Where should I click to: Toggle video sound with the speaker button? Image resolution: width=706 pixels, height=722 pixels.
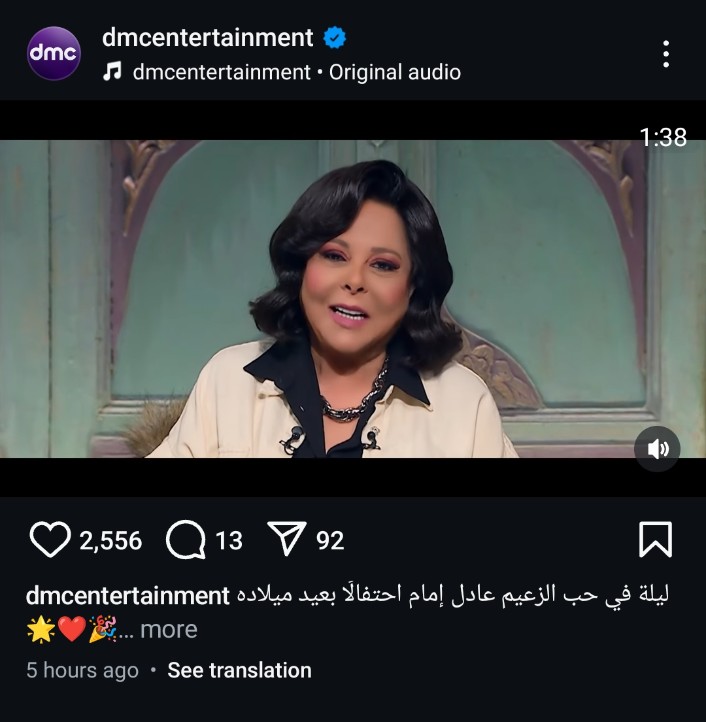tap(657, 448)
